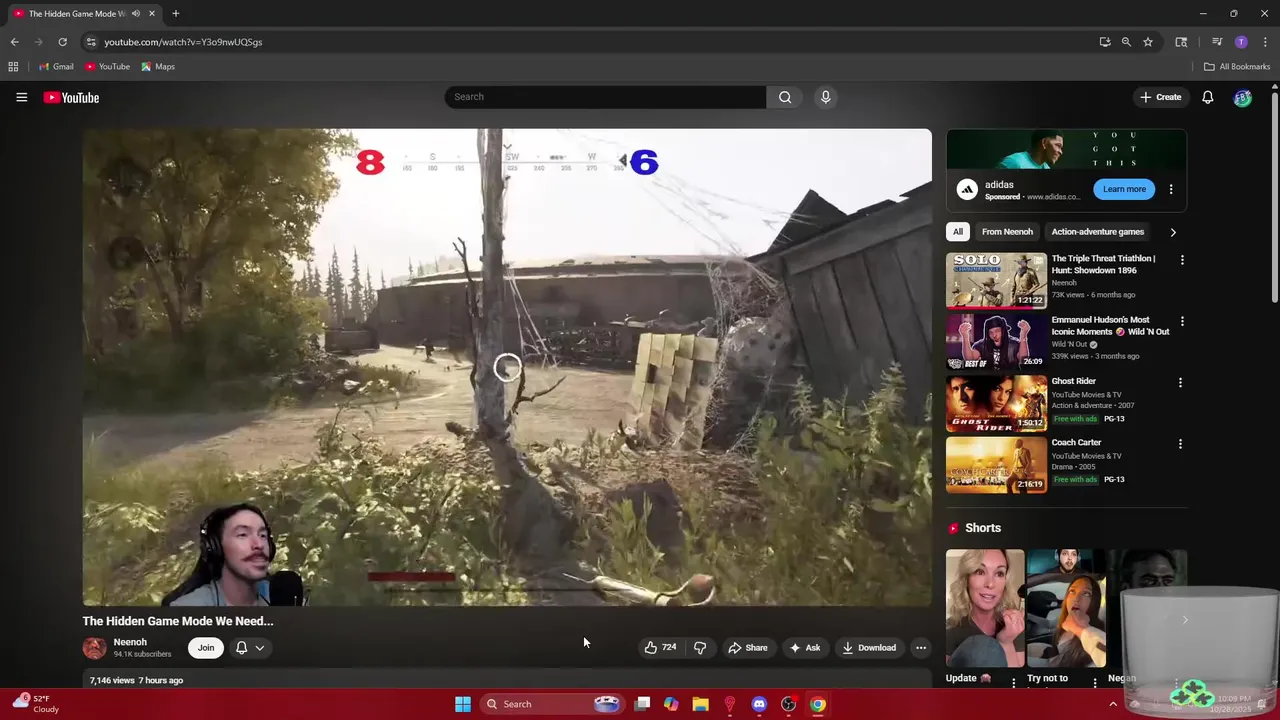This screenshot has width=1280, height=720.
Task: Click the search magnifier button
Action: click(x=785, y=97)
